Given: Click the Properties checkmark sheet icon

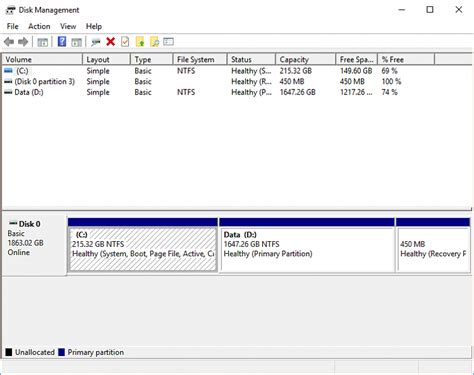Looking at the screenshot, I should click(125, 42).
